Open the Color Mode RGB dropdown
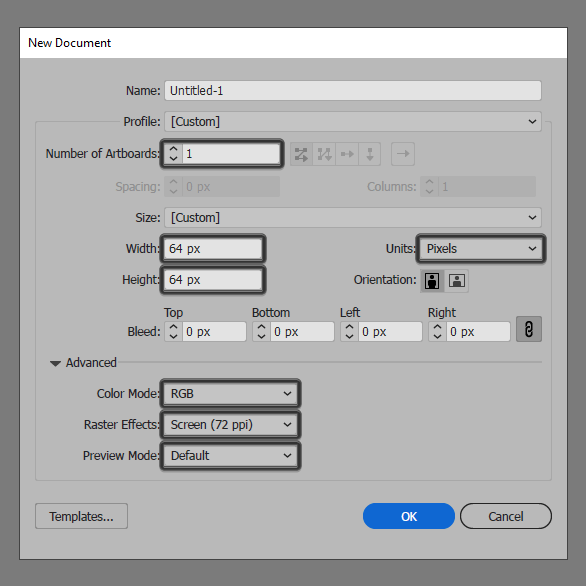The height and width of the screenshot is (586, 586). point(231,394)
